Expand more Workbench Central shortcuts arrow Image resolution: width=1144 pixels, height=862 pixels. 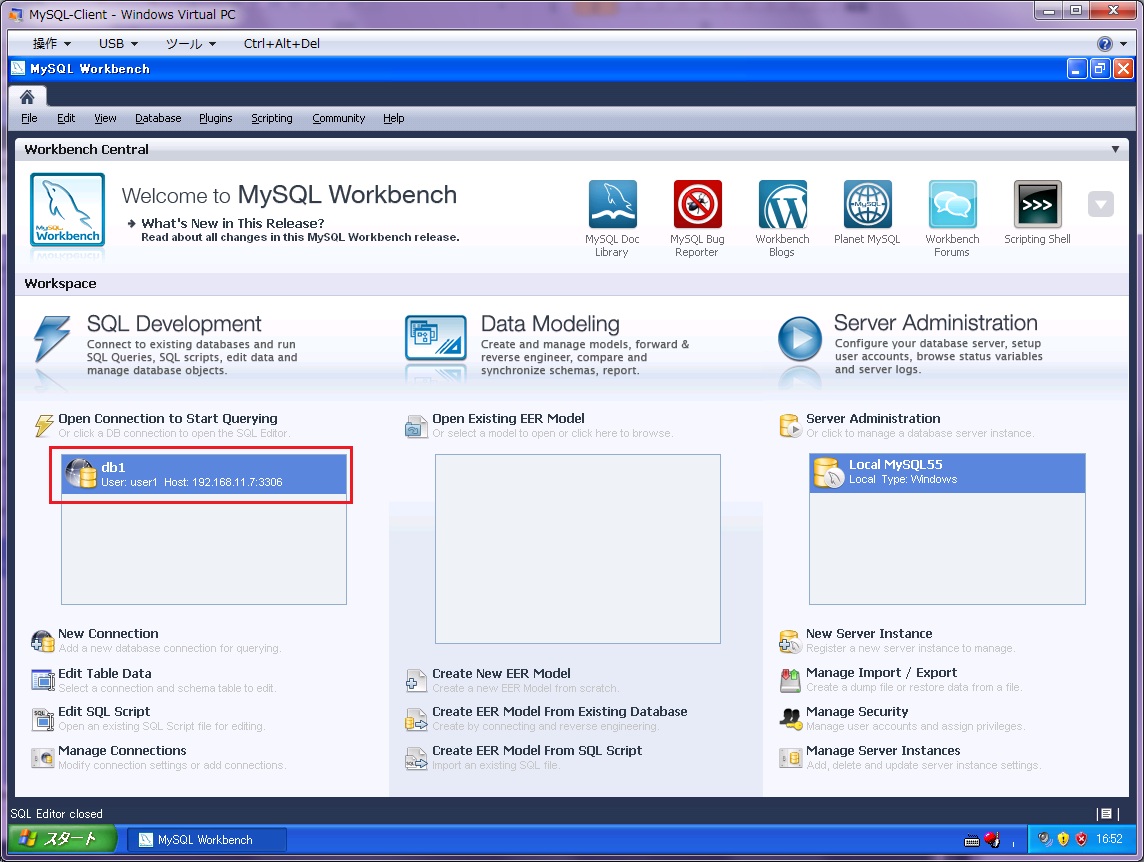(1100, 204)
